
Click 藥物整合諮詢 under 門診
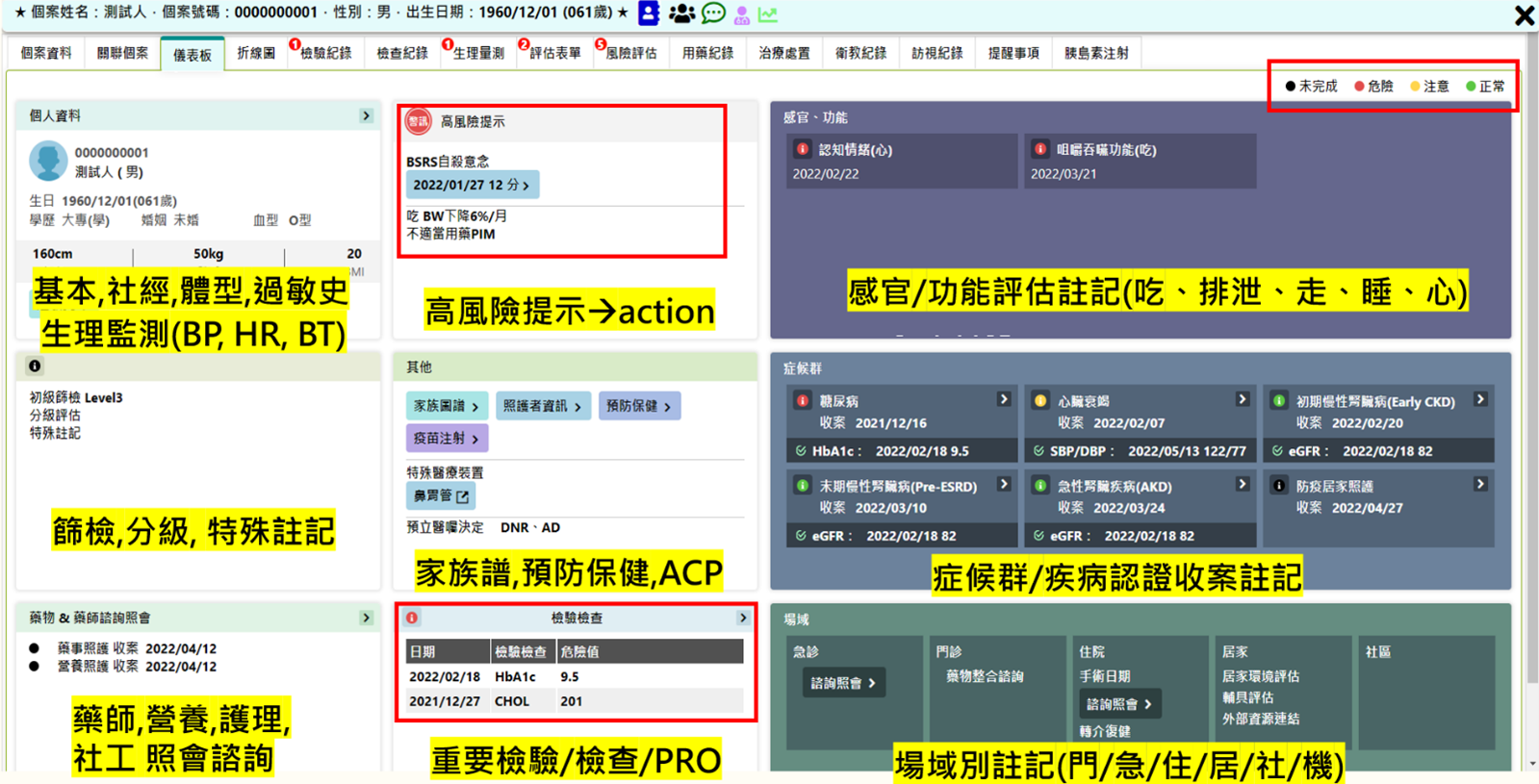pyautogui.click(x=985, y=676)
